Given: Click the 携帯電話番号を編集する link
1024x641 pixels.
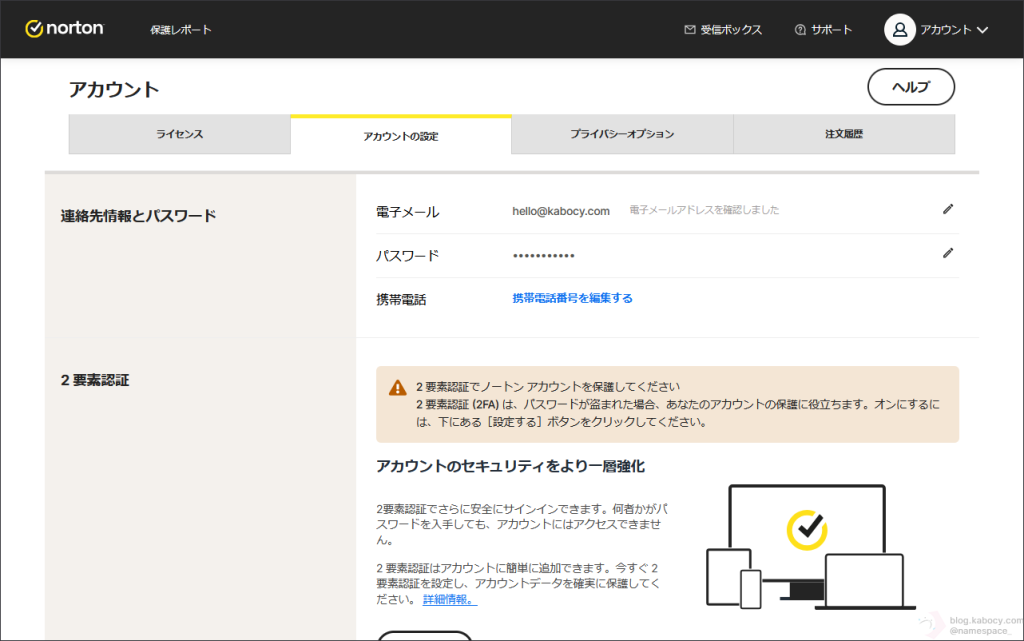Looking at the screenshot, I should tap(572, 298).
